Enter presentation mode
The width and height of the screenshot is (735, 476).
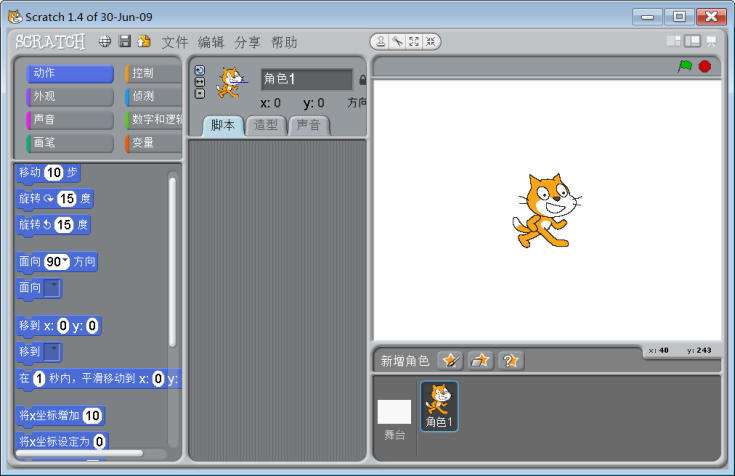(711, 41)
